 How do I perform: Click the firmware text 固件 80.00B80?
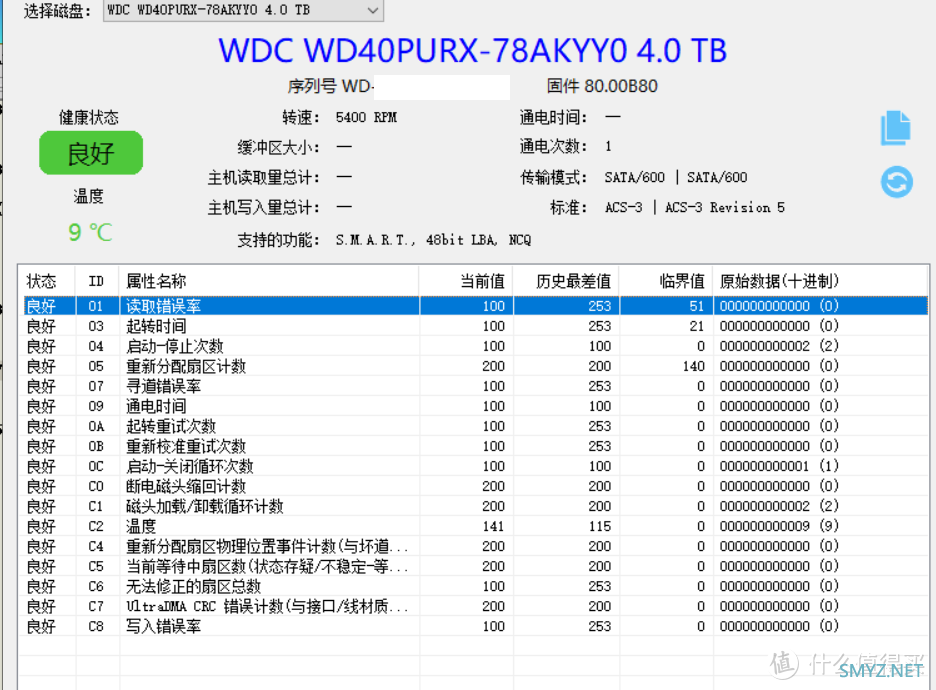(x=602, y=86)
